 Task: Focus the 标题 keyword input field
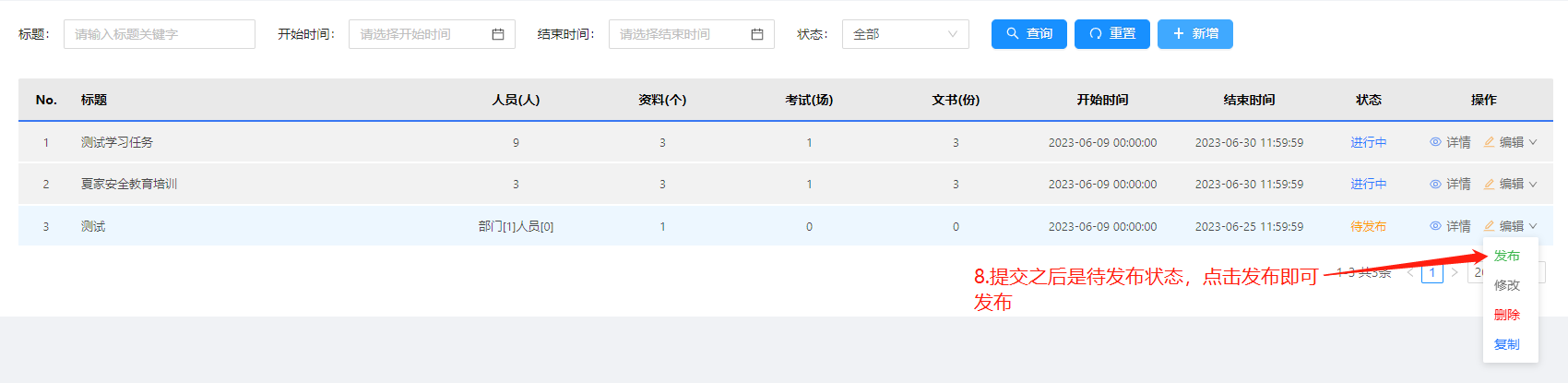(159, 34)
